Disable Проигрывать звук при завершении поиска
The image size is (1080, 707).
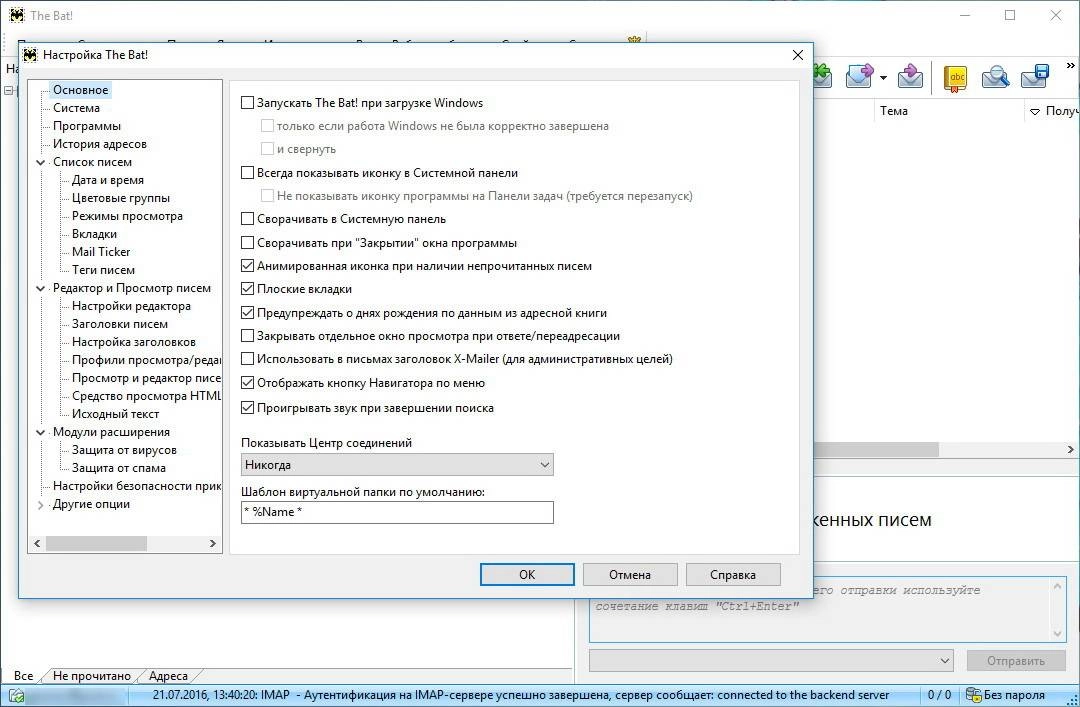click(247, 408)
